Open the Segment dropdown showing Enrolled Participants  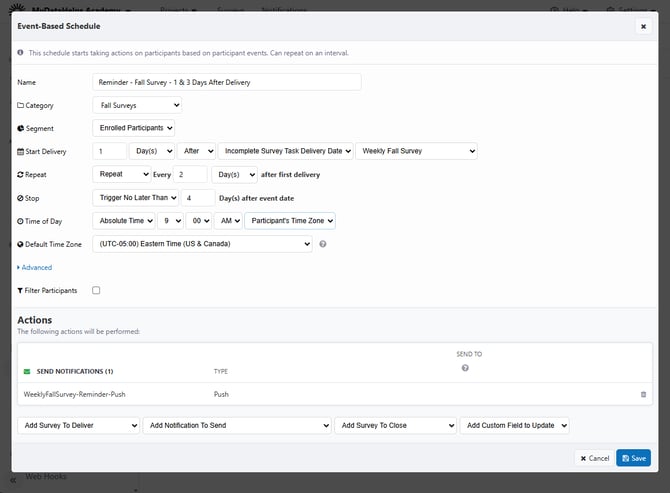(133, 128)
